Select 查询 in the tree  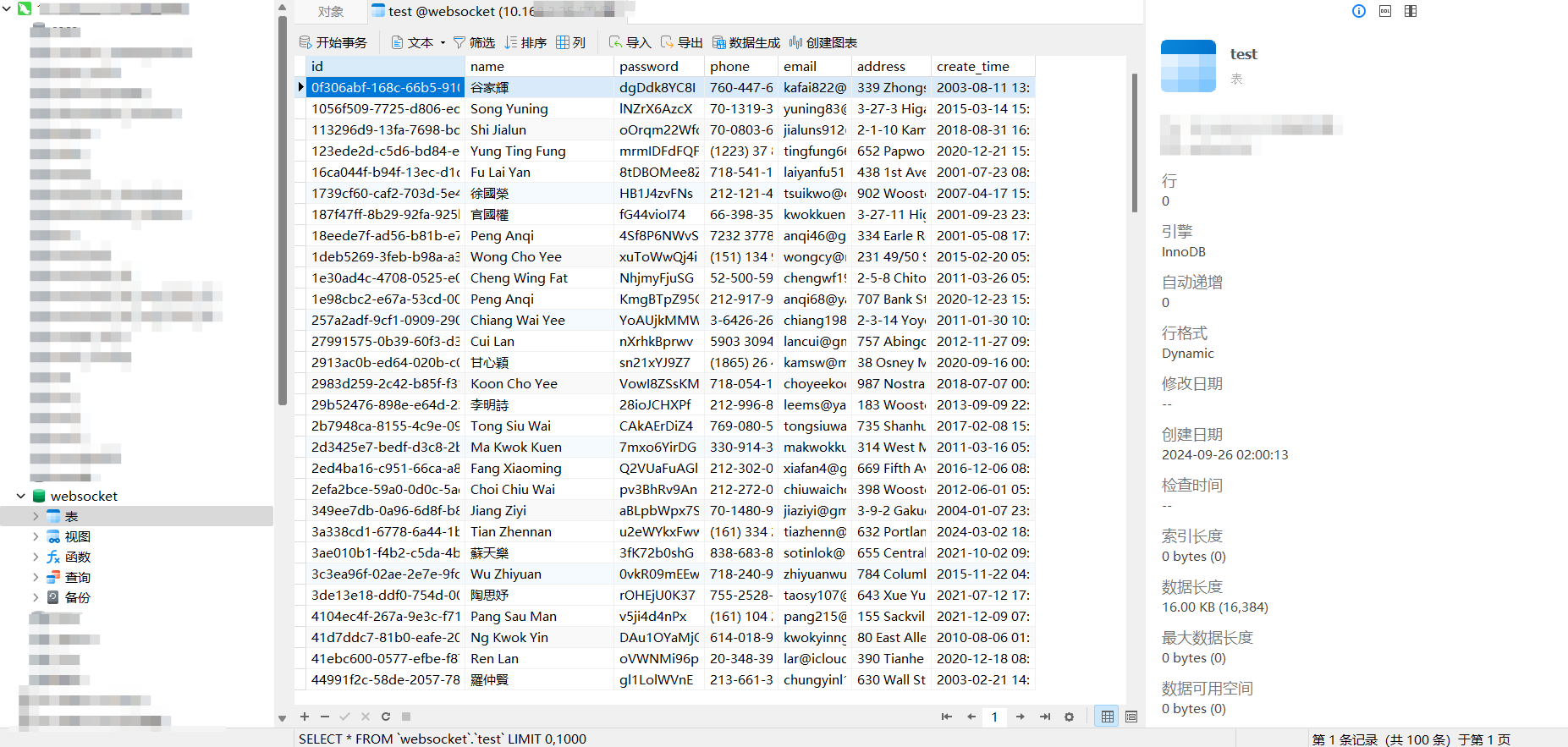77,577
